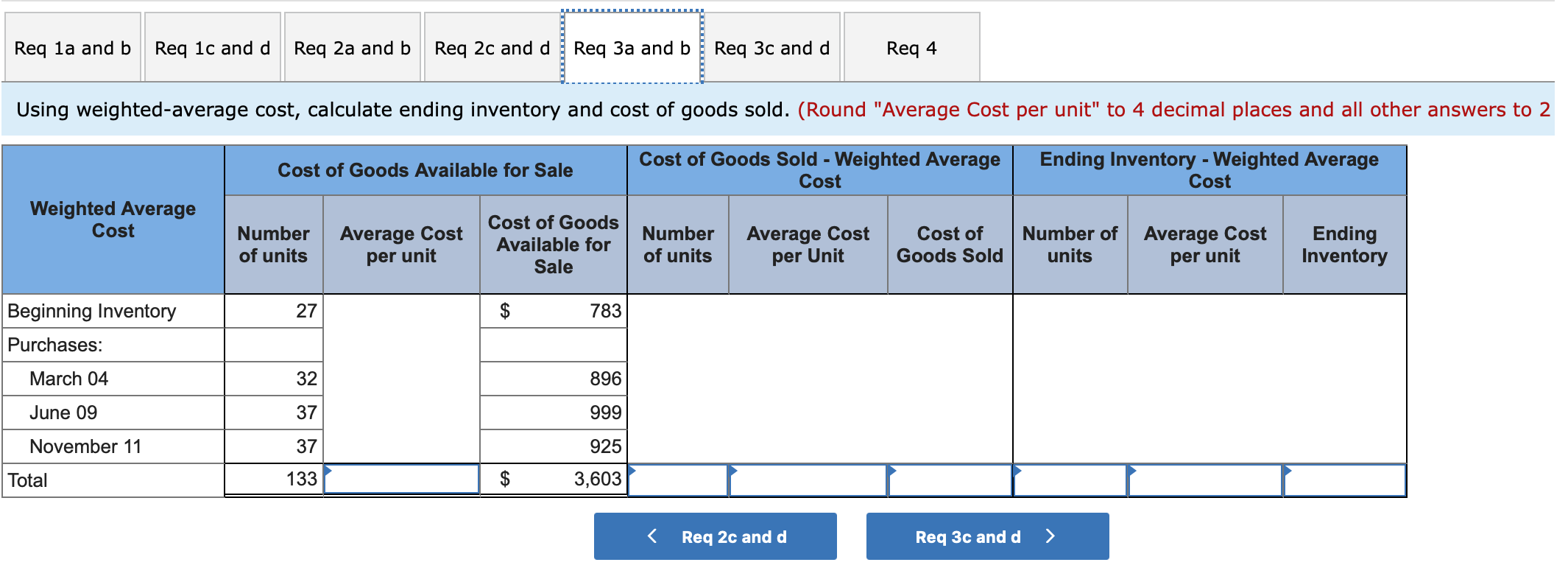Viewport: 1568px width, 579px height.
Task: Go to Req 2c and d tab
Action: point(492,48)
